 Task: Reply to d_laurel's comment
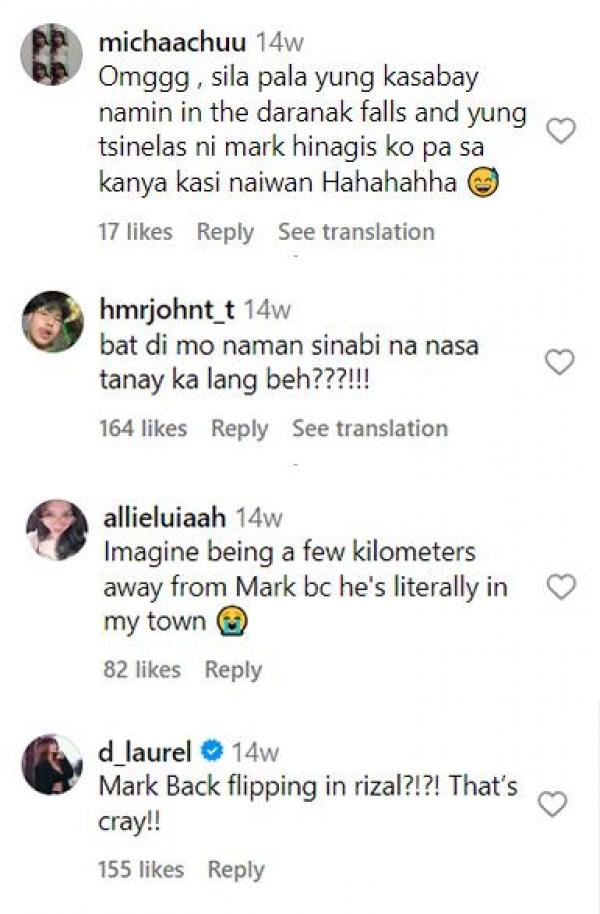(x=236, y=870)
